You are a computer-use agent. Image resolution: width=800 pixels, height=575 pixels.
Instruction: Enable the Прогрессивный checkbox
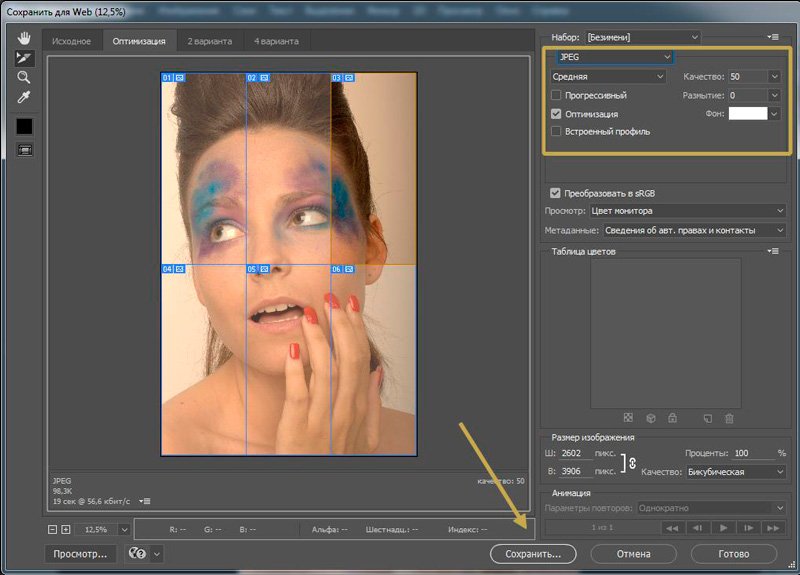point(556,95)
